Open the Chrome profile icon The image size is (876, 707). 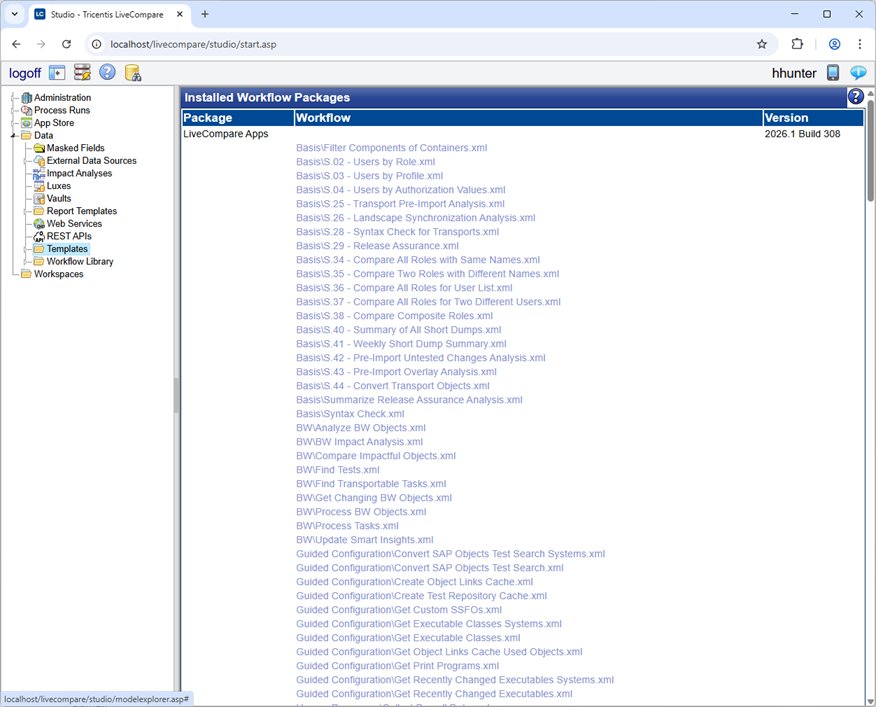coord(834,44)
